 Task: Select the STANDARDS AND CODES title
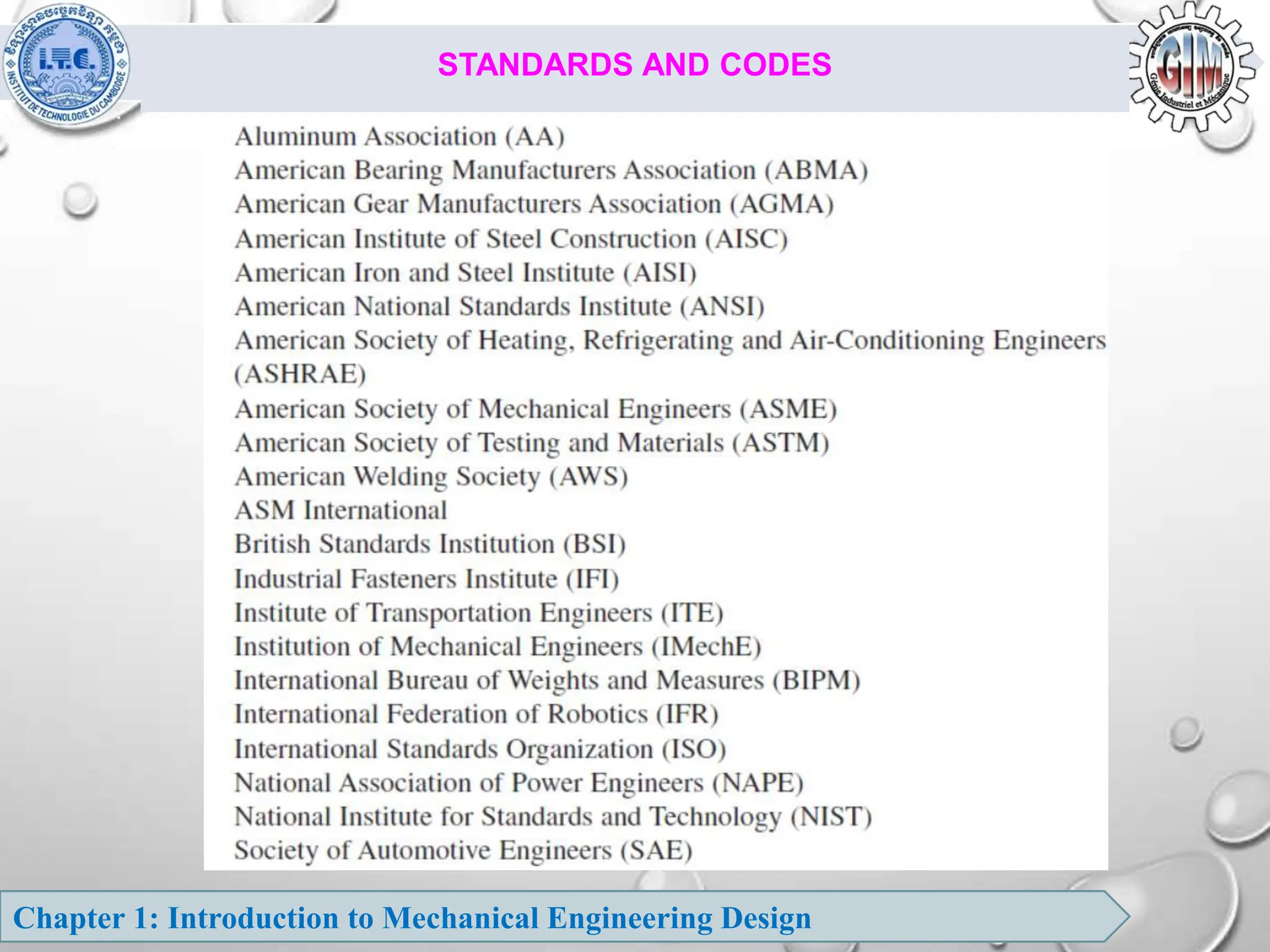coord(634,64)
